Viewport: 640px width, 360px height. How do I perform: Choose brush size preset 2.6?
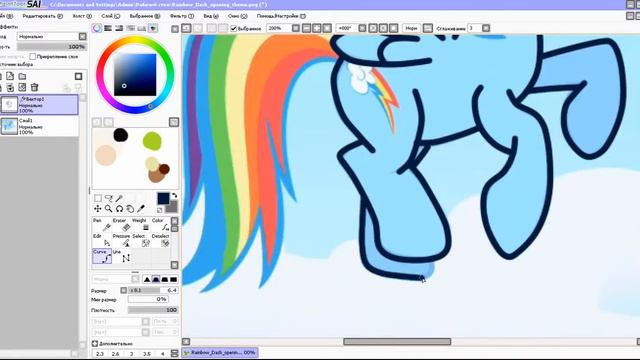(x=116, y=354)
